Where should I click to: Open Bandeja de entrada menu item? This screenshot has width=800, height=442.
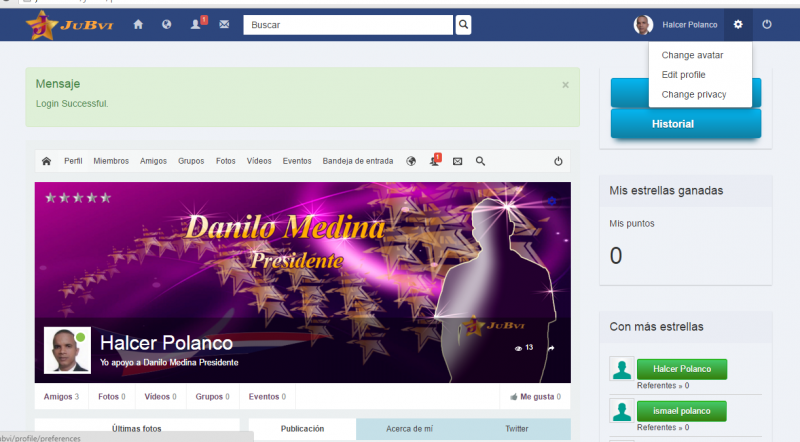pyautogui.click(x=358, y=161)
